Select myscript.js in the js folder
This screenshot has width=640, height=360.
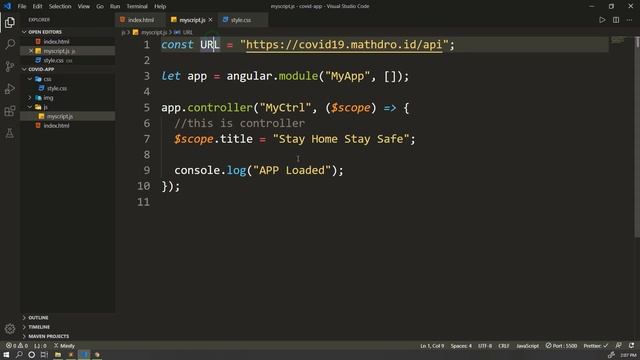pos(60,116)
